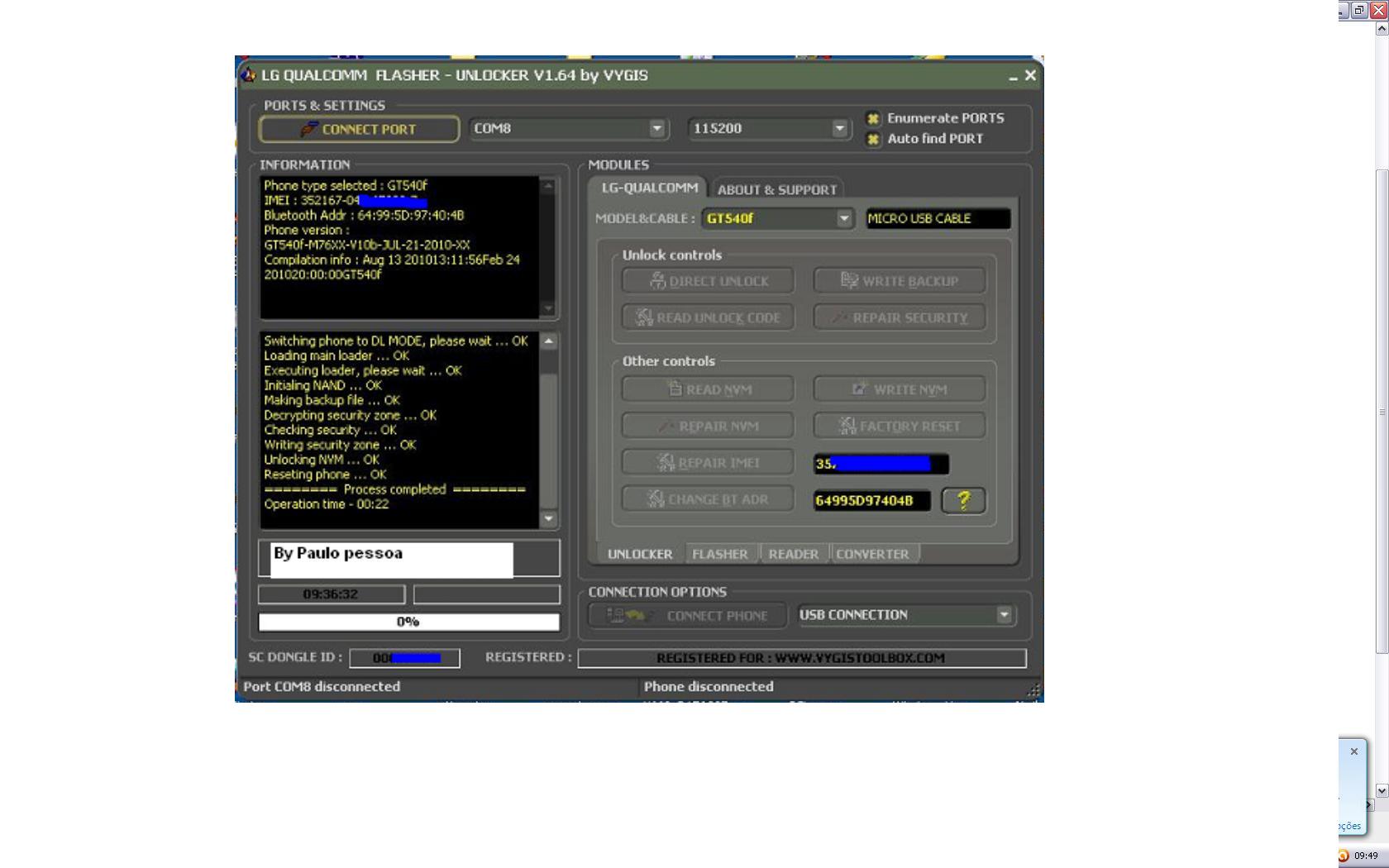Toggle Enumerate PORTS checkbox
The height and width of the screenshot is (868, 1389).
click(873, 118)
